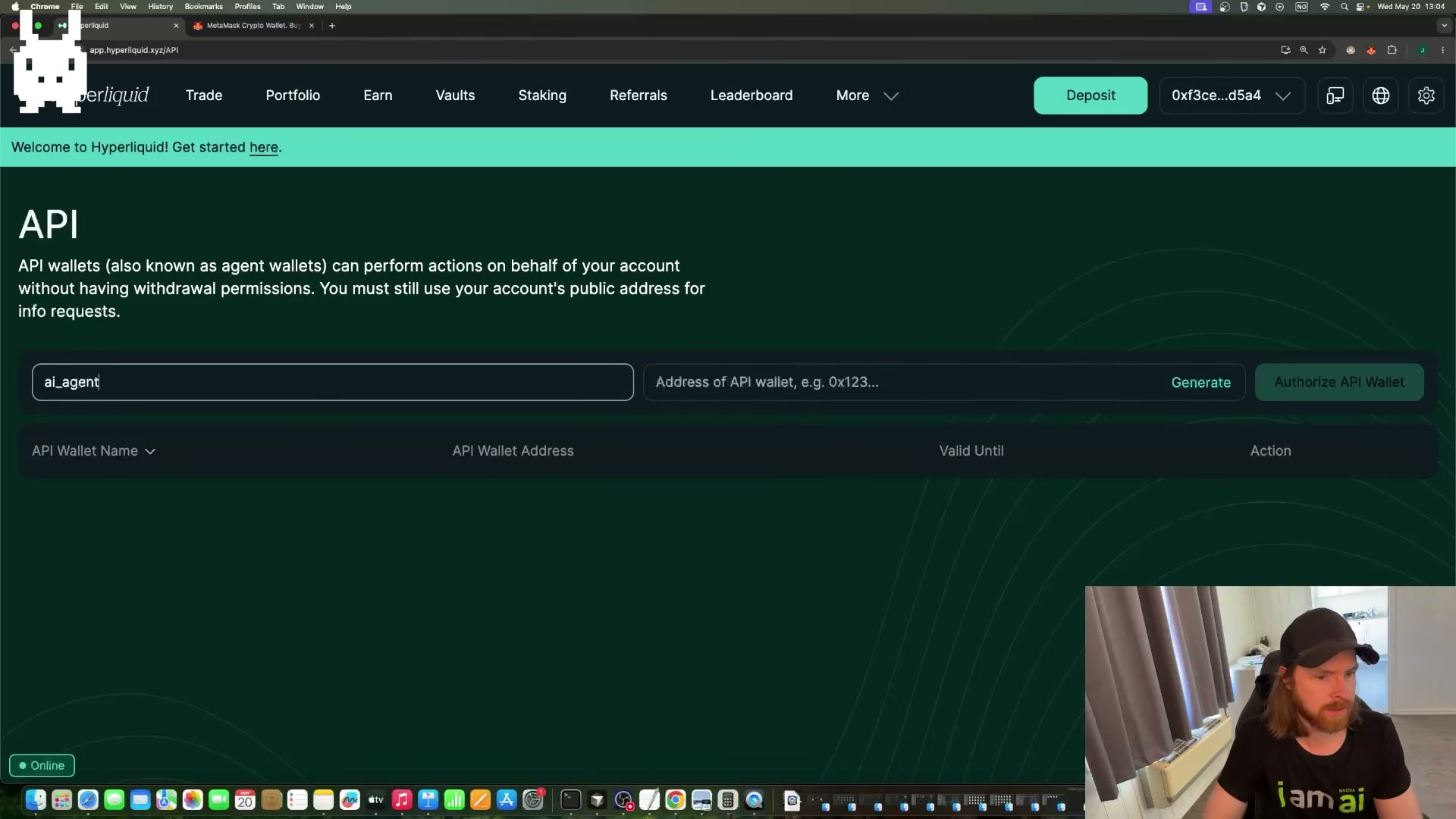The image size is (1456, 819).
Task: Open the MetaMask fox extension icon
Action: (x=1371, y=50)
